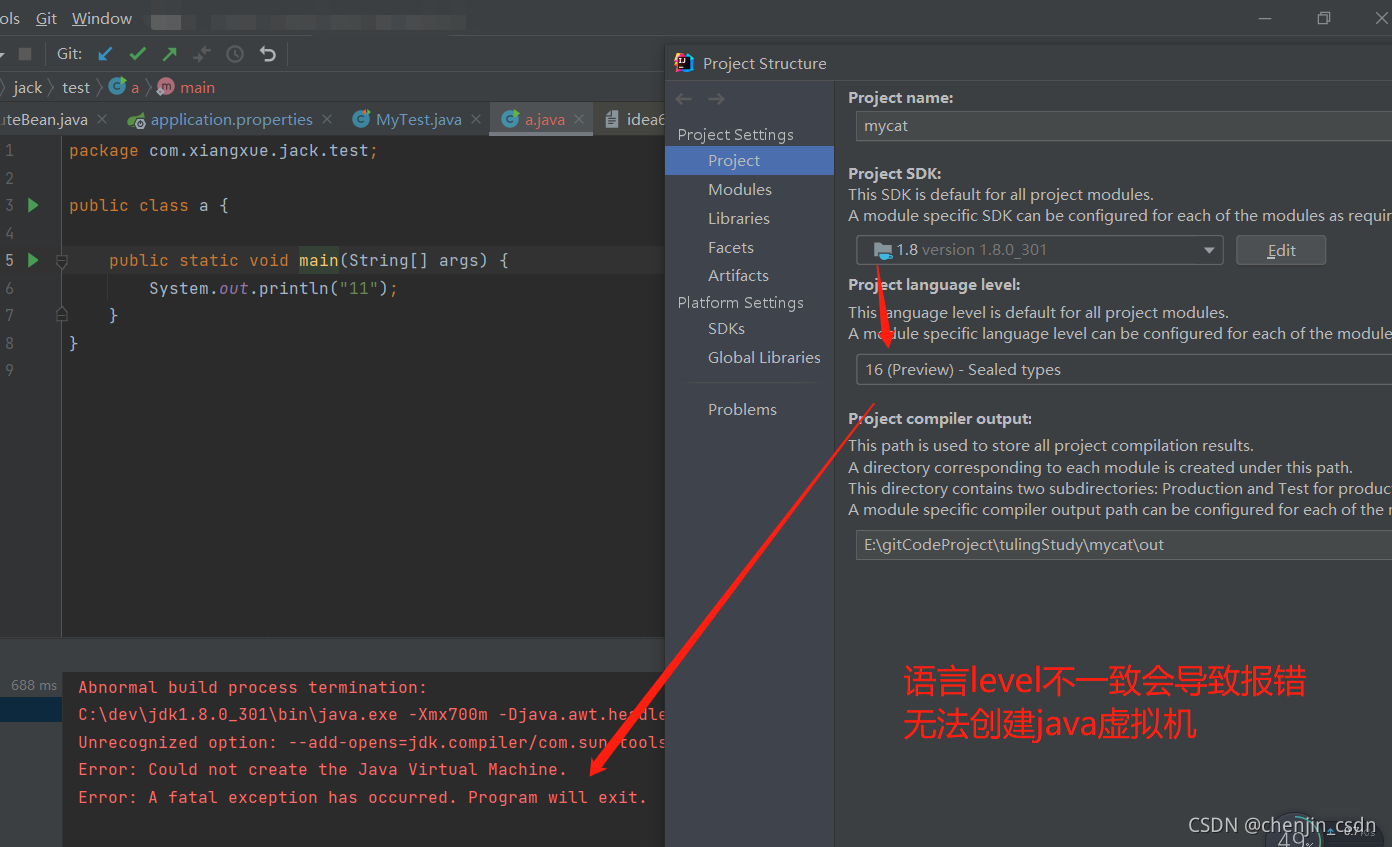Click the Git Push green arrow icon
1392x847 pixels.
point(170,54)
